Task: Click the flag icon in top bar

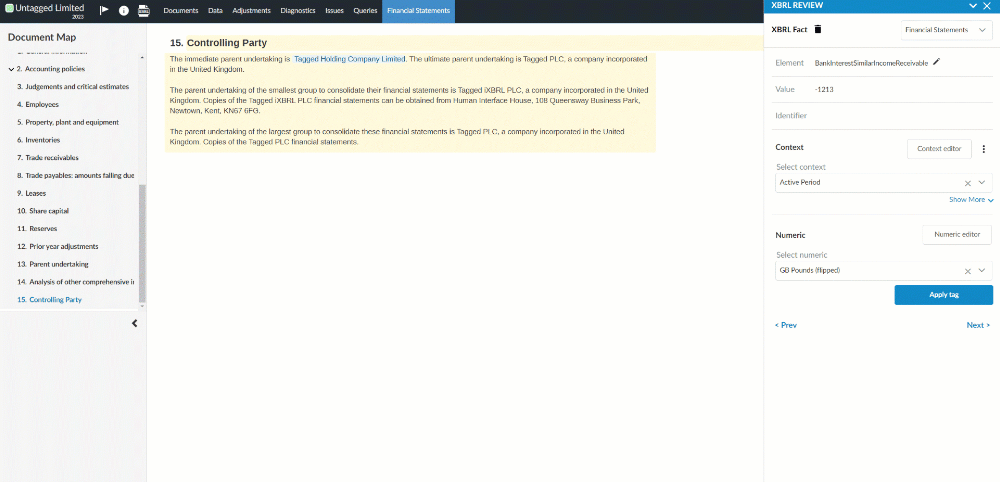Action: (x=104, y=10)
